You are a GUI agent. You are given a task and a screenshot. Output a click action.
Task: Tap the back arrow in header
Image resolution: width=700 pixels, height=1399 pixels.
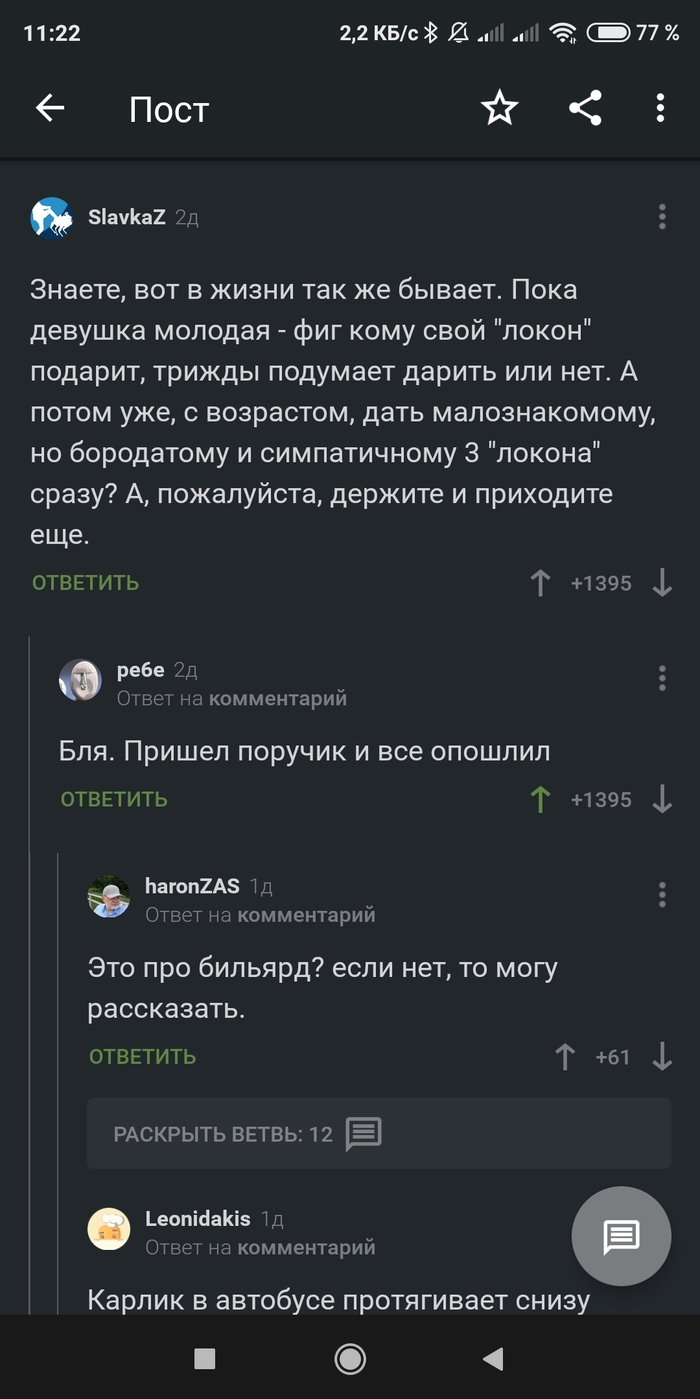(49, 109)
